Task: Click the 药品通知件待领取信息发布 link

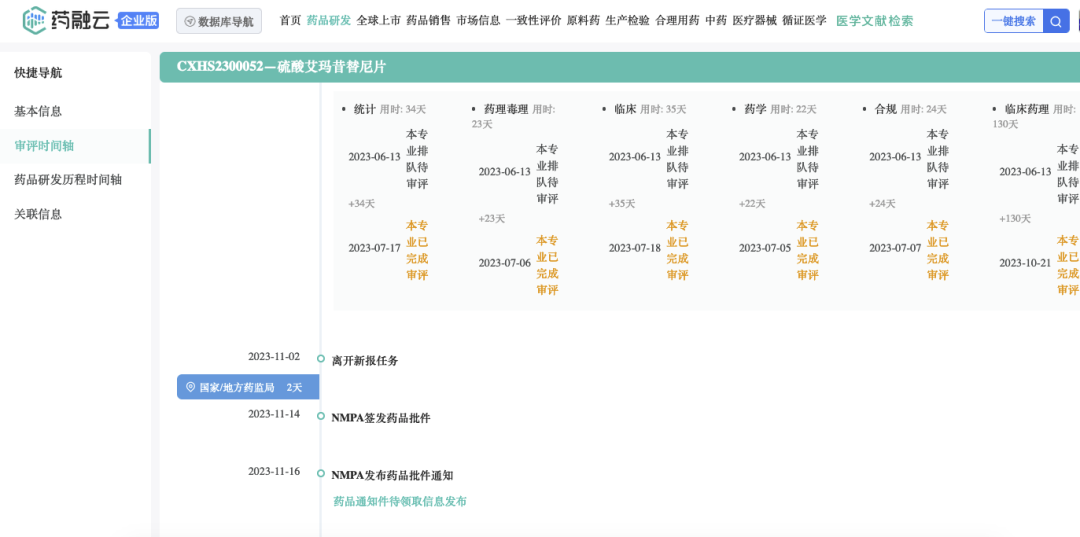Action: (x=399, y=502)
